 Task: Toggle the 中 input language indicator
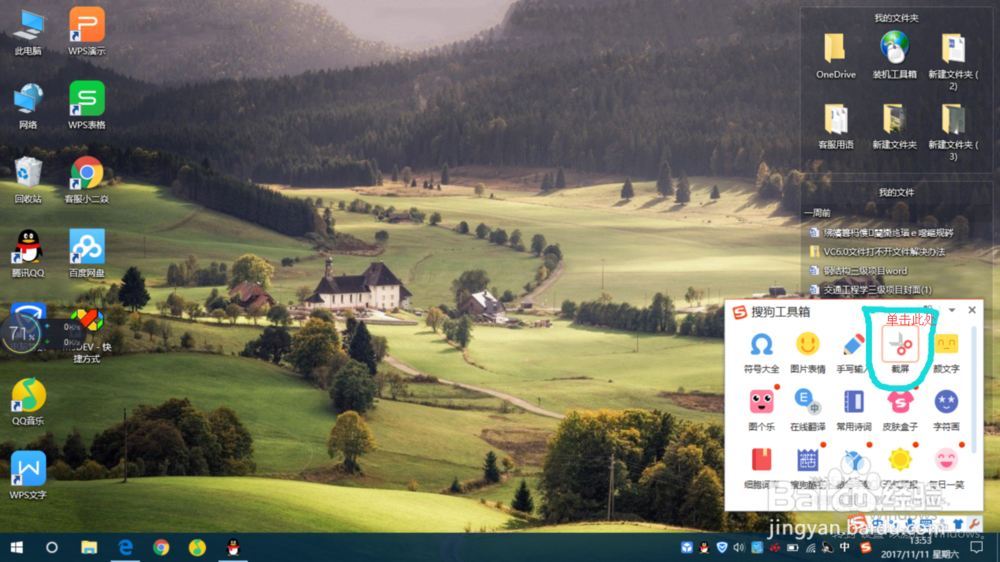tap(845, 547)
